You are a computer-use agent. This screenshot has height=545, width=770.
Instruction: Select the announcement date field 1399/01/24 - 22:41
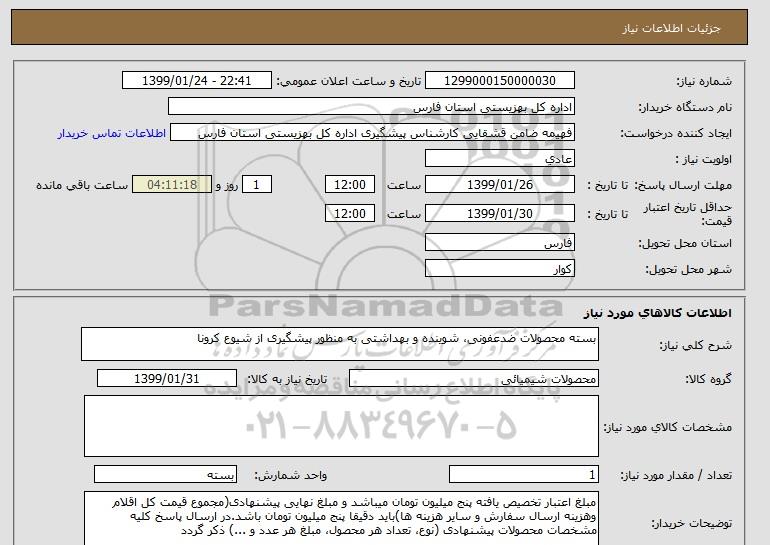[x=196, y=81]
